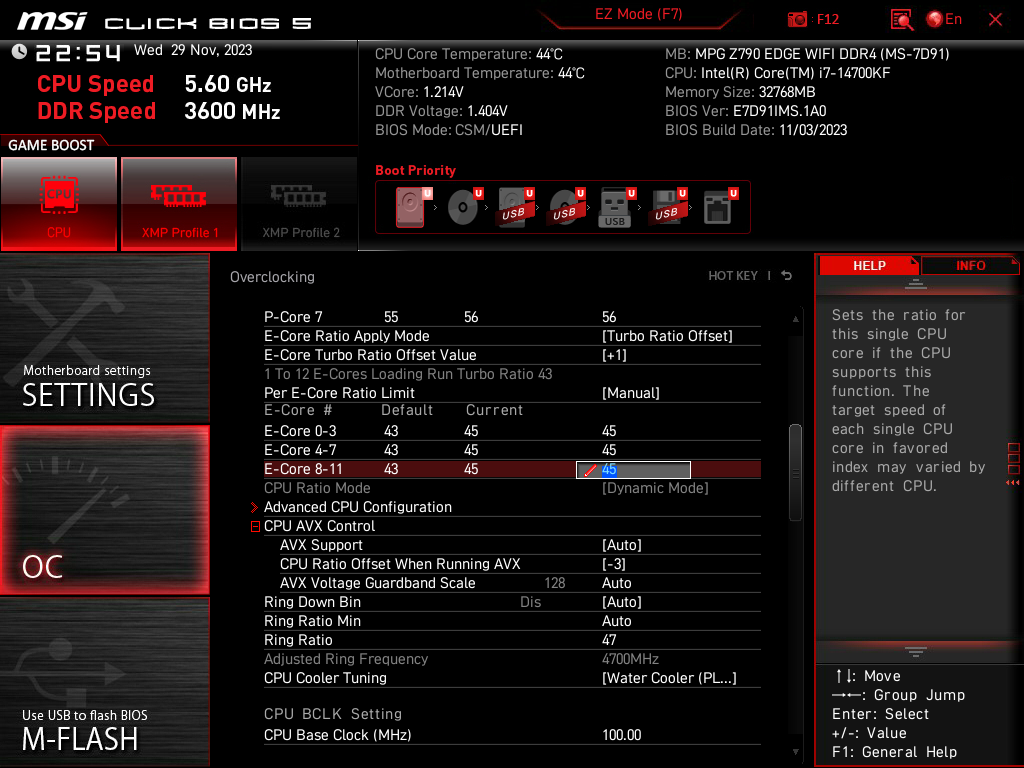Take a screenshot with the F12 camera icon
The image size is (1024, 768).
pos(797,19)
